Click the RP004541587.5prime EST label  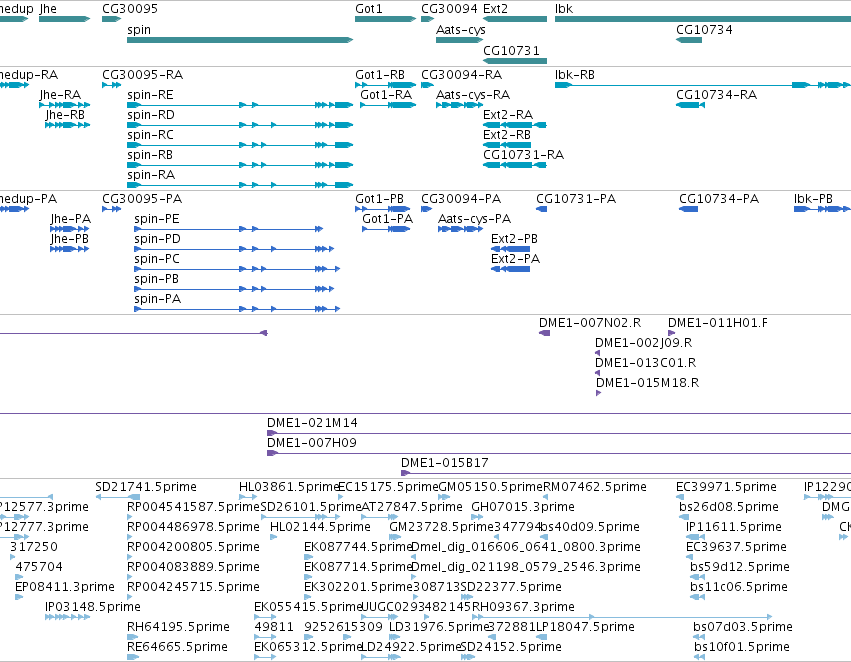tap(193, 507)
